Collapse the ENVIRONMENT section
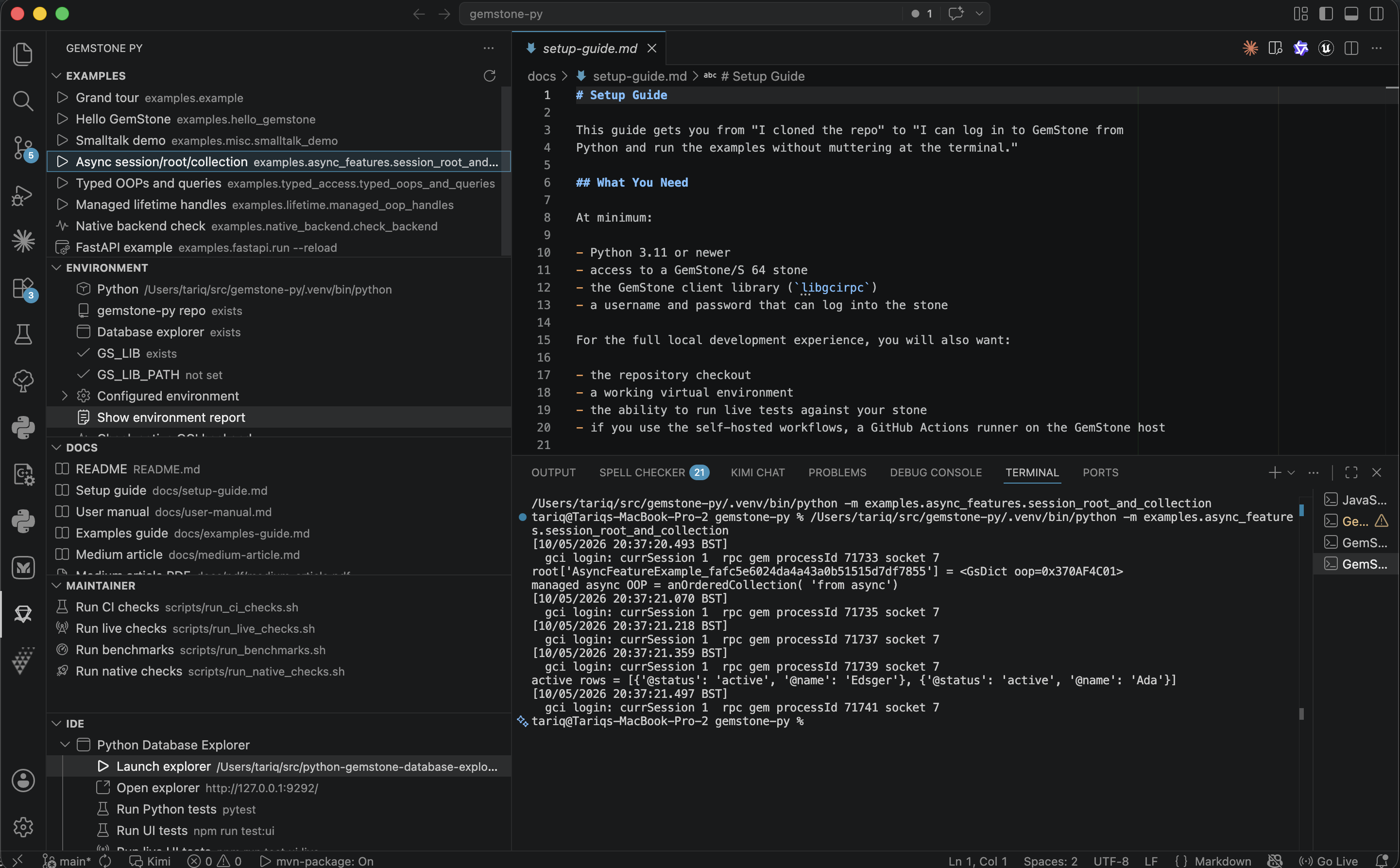 coord(56,267)
